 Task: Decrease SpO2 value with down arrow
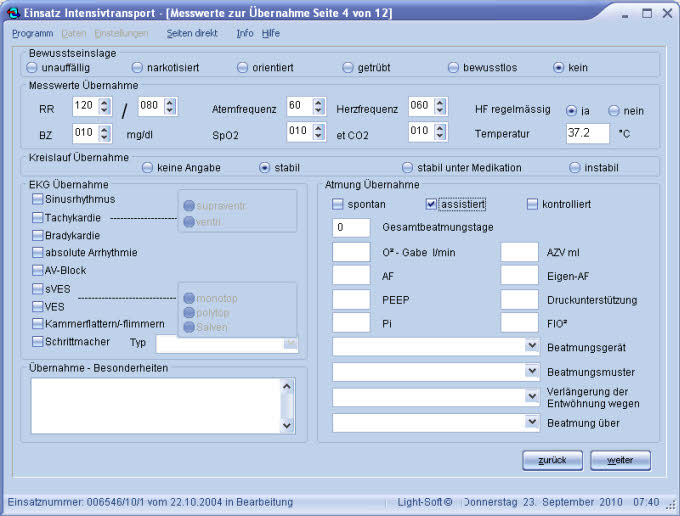click(318, 136)
